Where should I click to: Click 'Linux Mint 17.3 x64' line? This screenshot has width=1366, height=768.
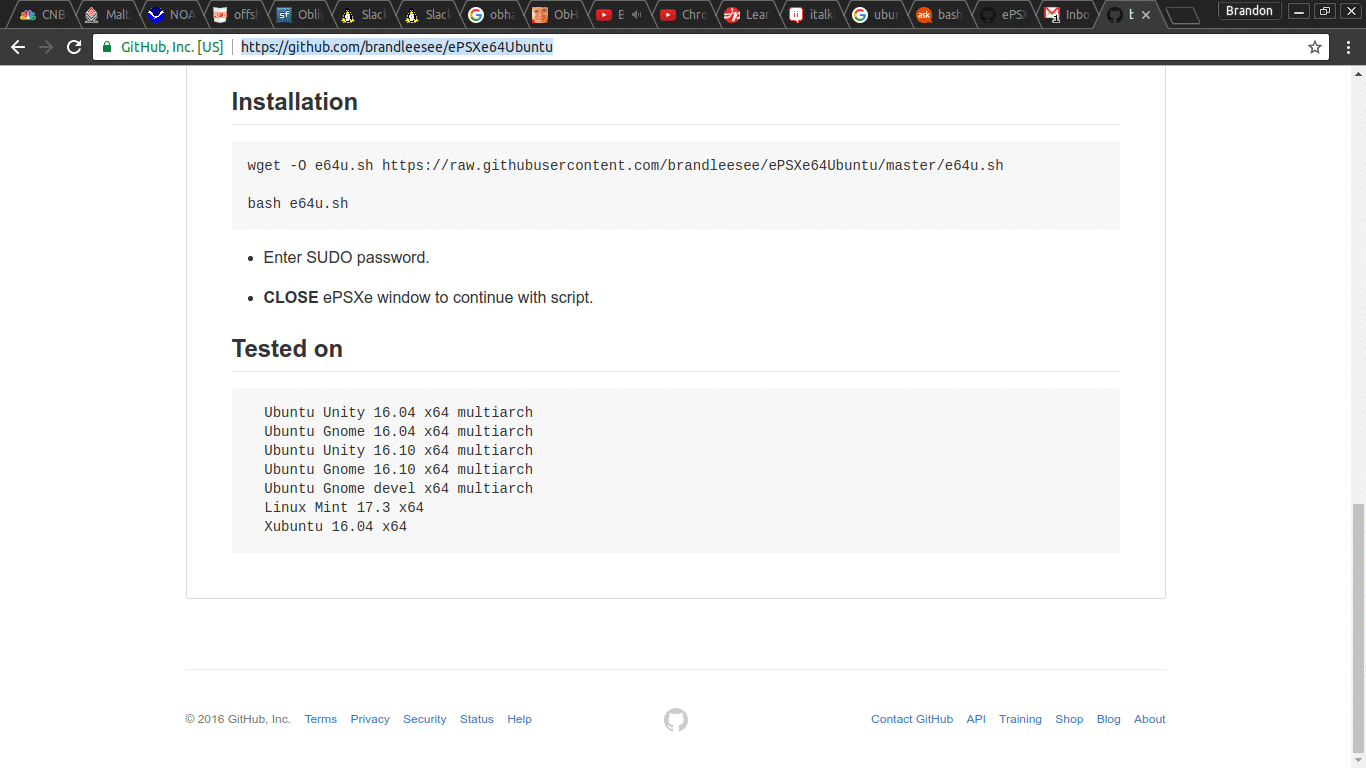344,507
